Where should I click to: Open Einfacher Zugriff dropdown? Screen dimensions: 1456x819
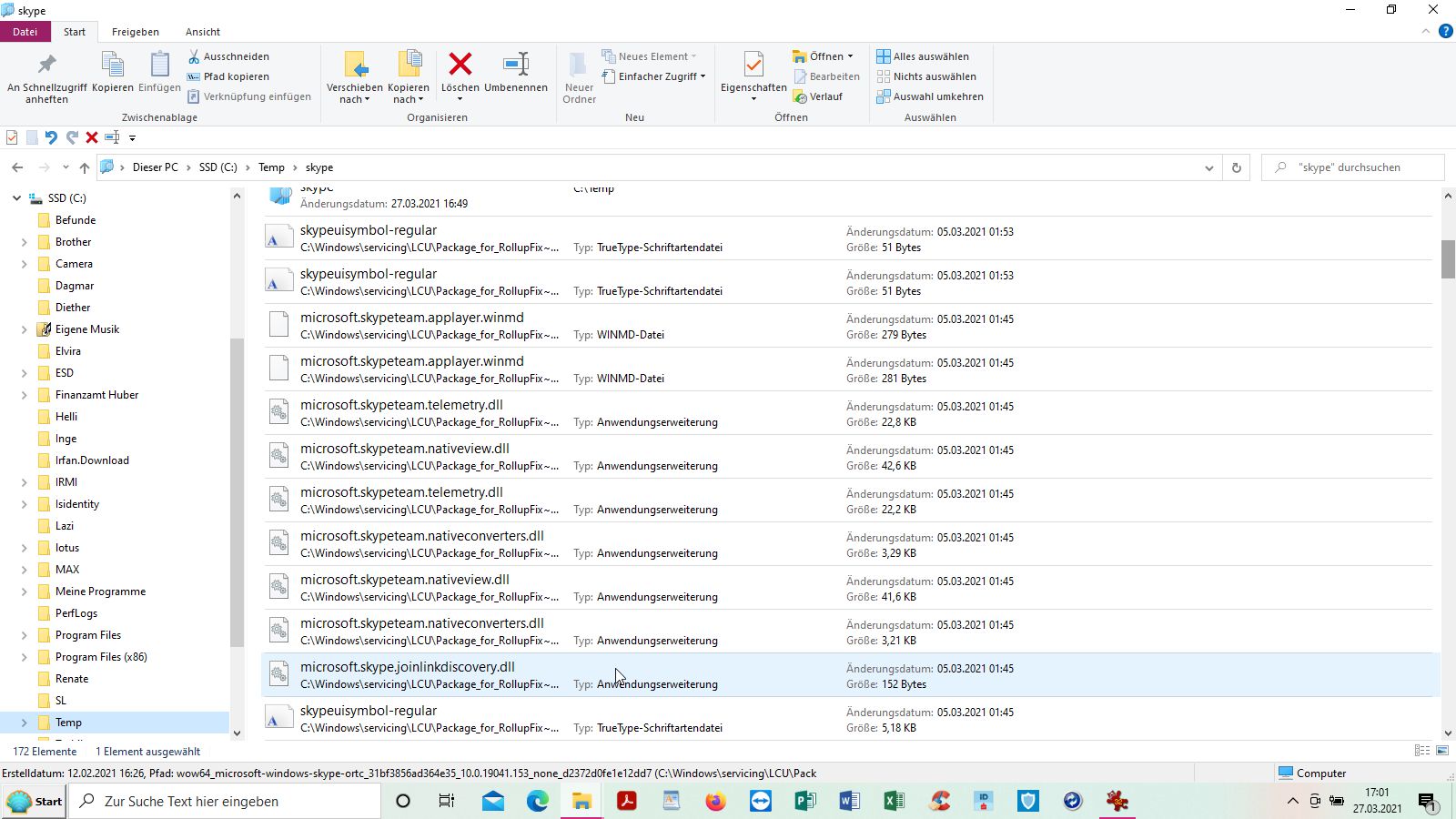coord(653,76)
